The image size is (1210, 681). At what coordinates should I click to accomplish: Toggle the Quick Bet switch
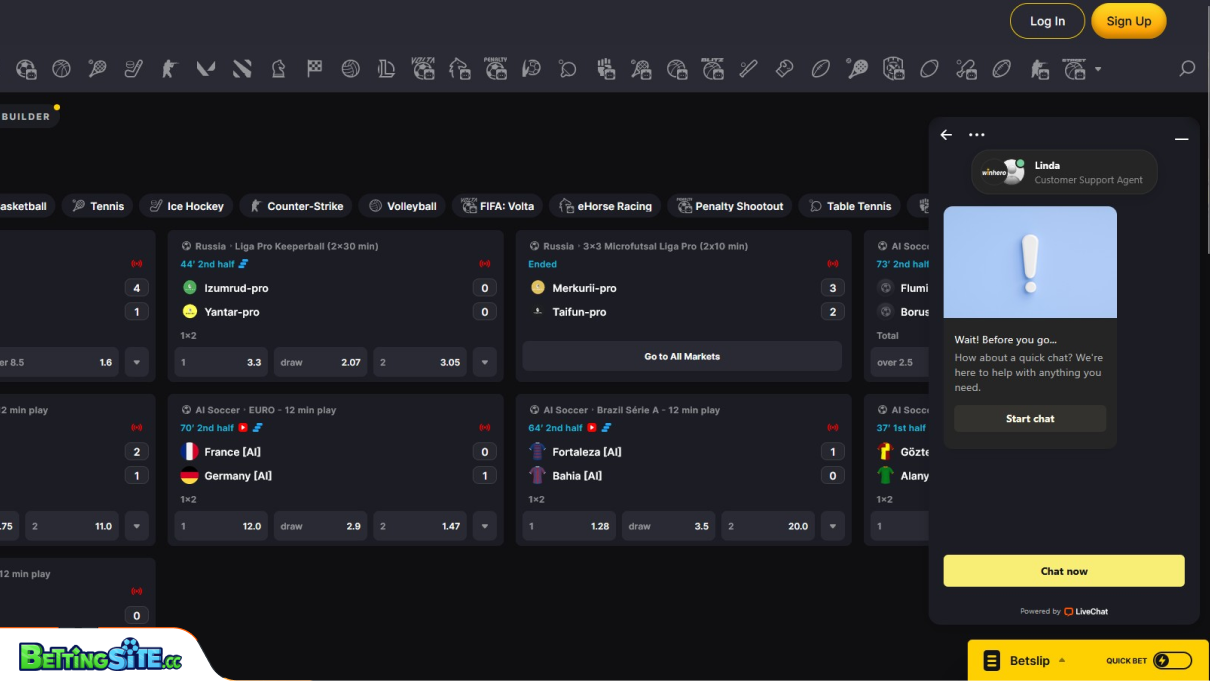(x=1172, y=661)
